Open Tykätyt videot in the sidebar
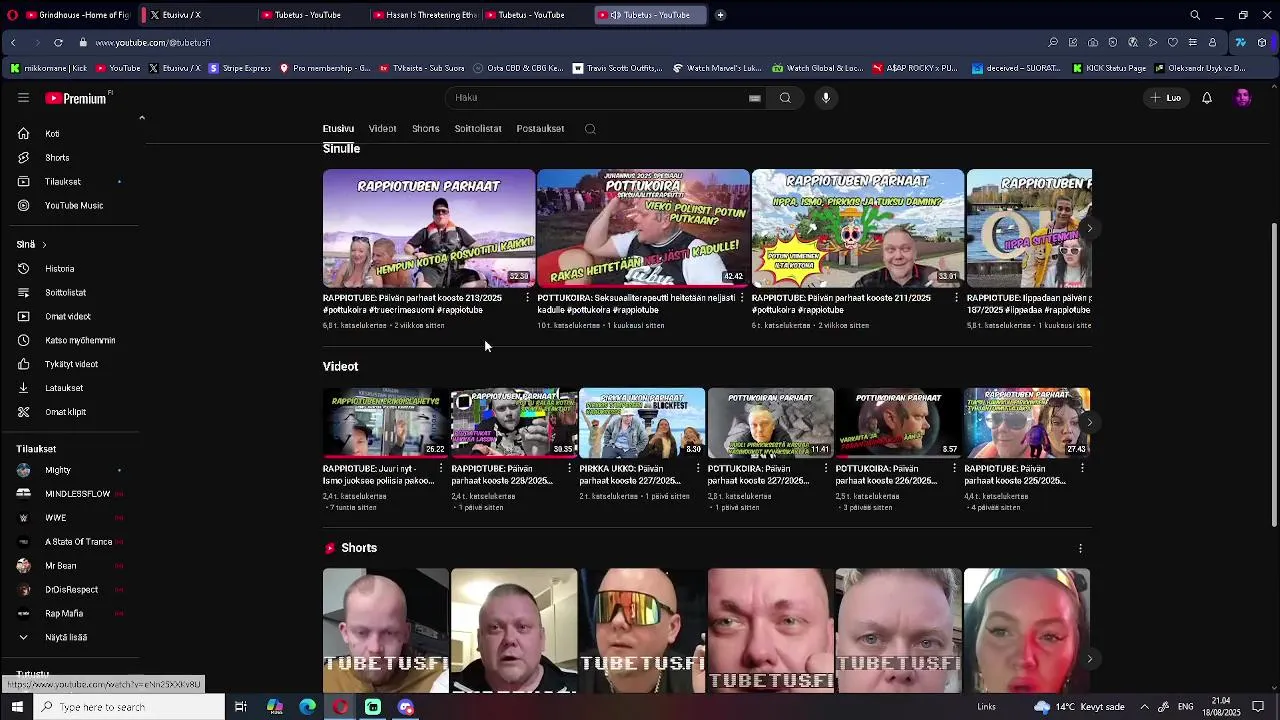 70,365
